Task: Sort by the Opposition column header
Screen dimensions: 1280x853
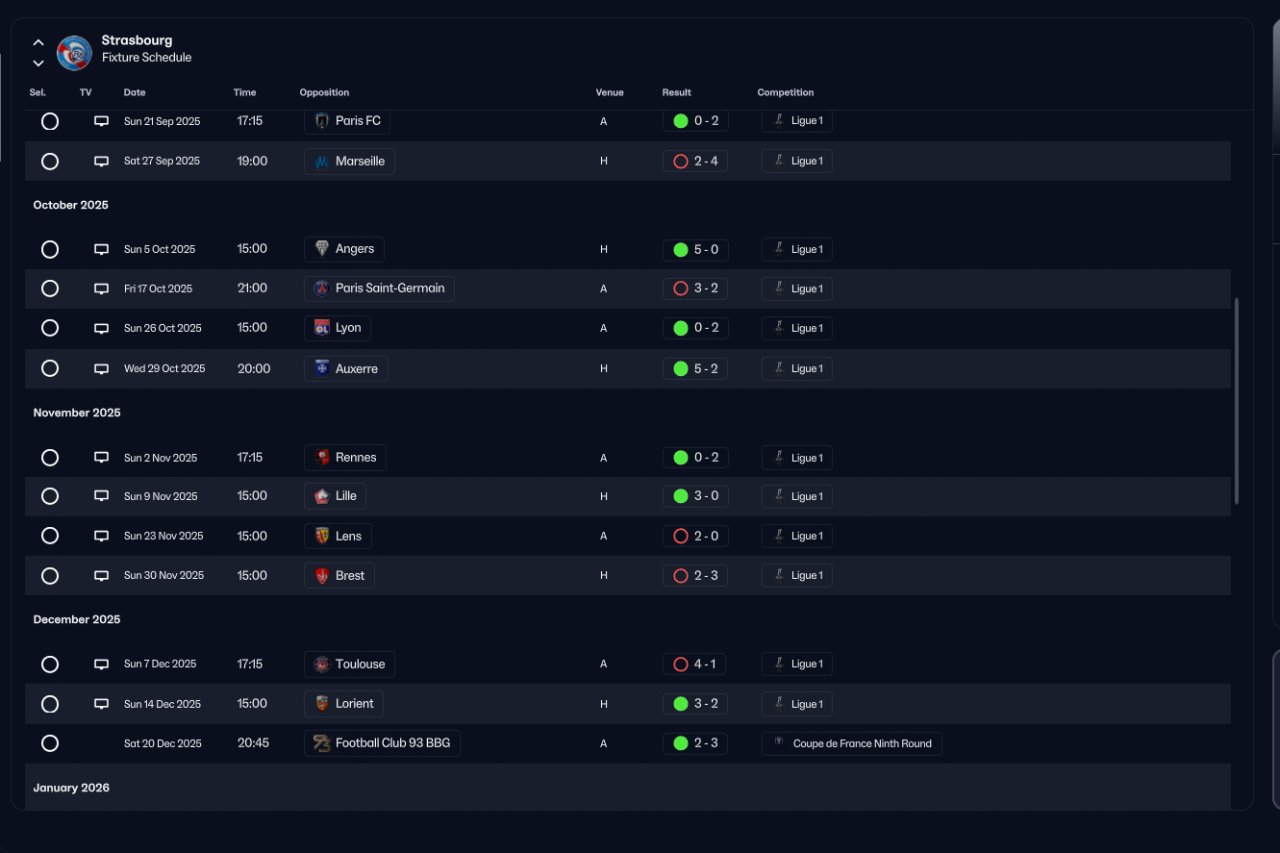Action: (x=324, y=93)
